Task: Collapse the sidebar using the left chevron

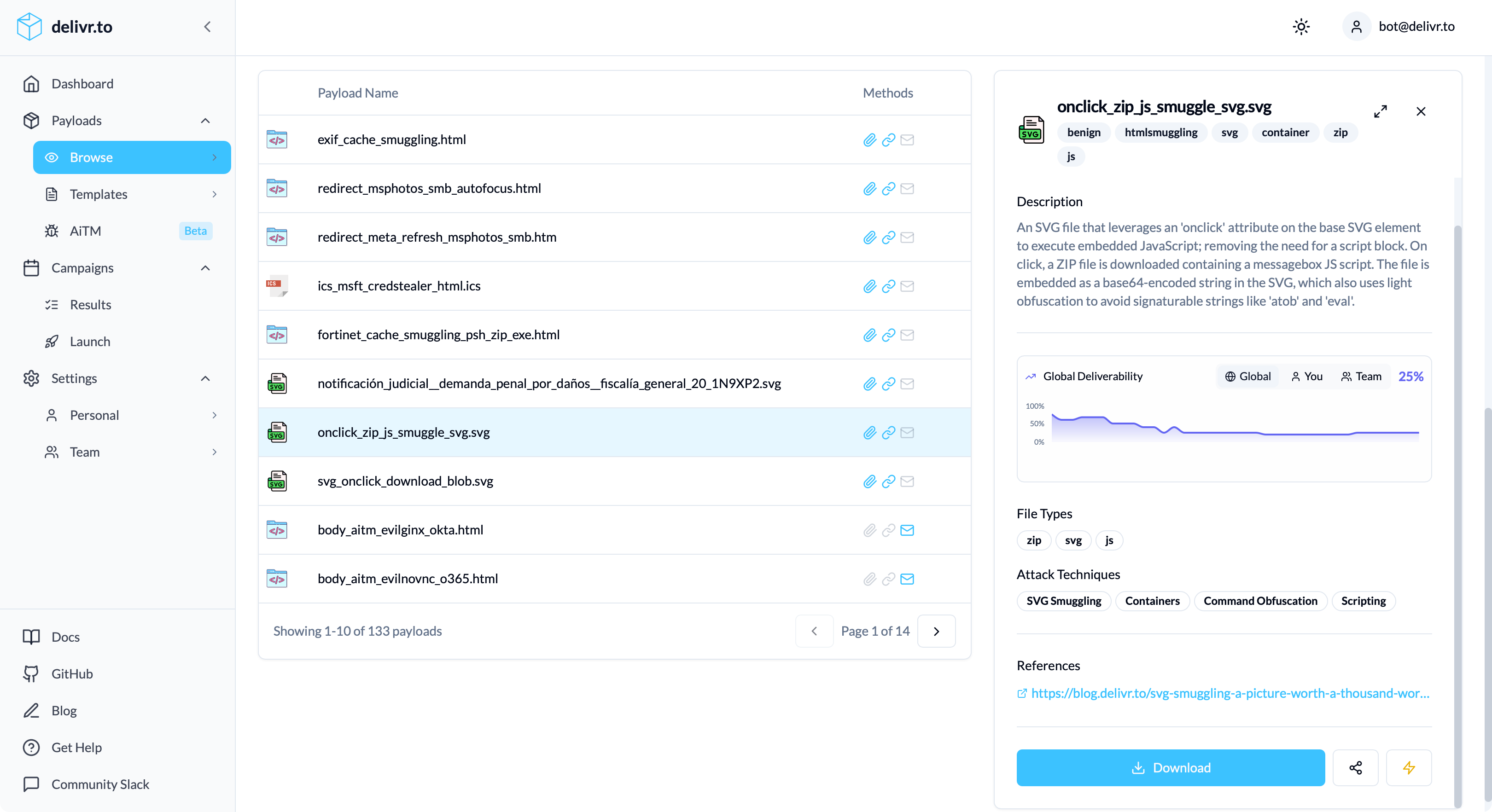Action: tap(207, 27)
